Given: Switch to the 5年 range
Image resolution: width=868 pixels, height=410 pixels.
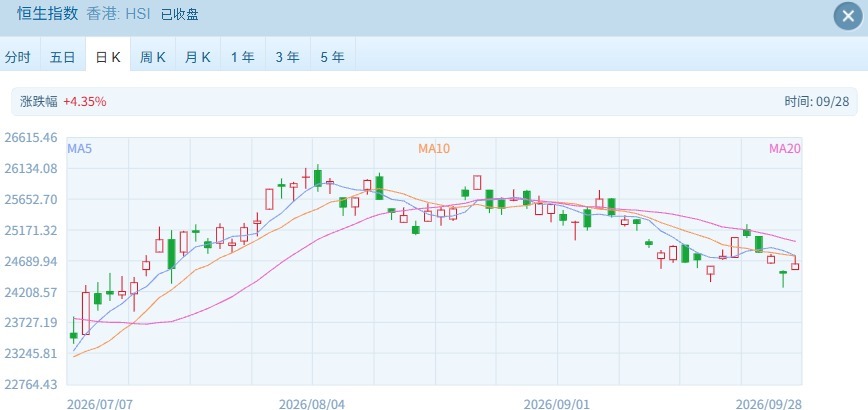Looking at the screenshot, I should [x=333, y=57].
